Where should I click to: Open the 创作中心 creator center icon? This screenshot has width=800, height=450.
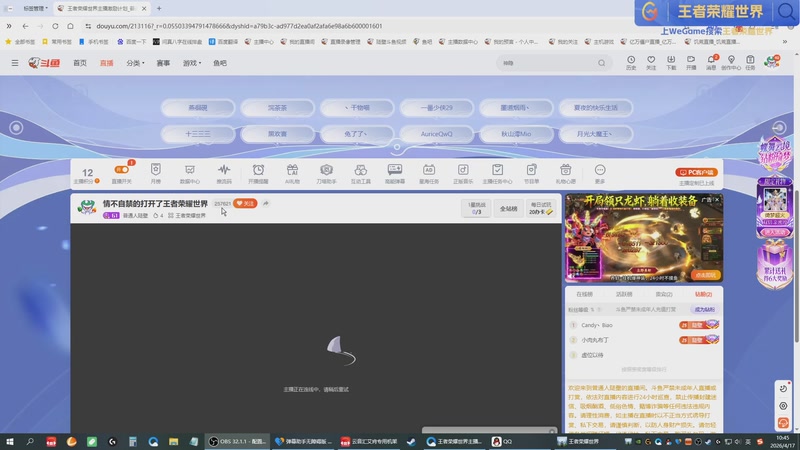click(731, 63)
